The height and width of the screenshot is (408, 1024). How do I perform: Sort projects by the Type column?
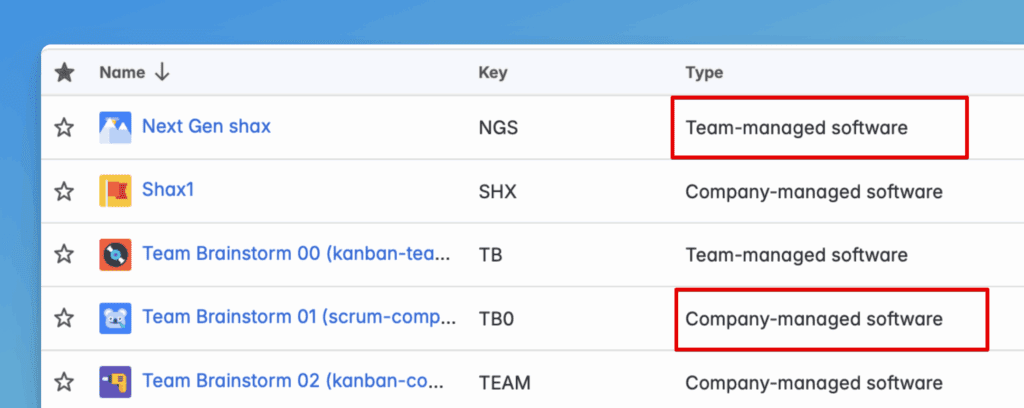click(704, 72)
